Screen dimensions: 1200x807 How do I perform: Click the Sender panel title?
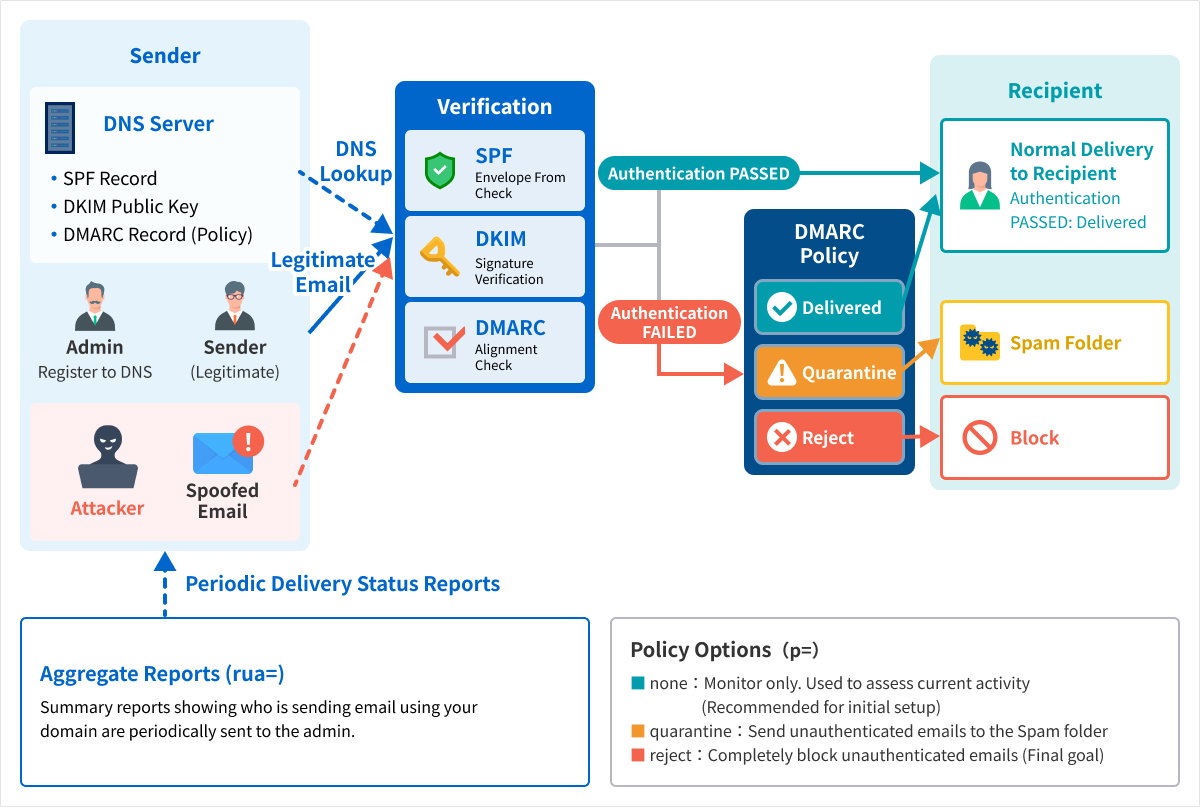(x=165, y=56)
